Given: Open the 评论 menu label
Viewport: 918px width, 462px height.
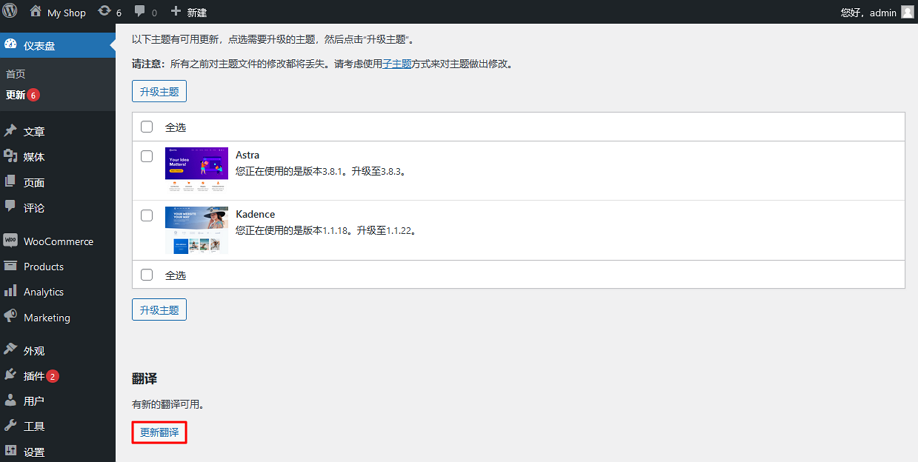Looking at the screenshot, I should pos(34,208).
